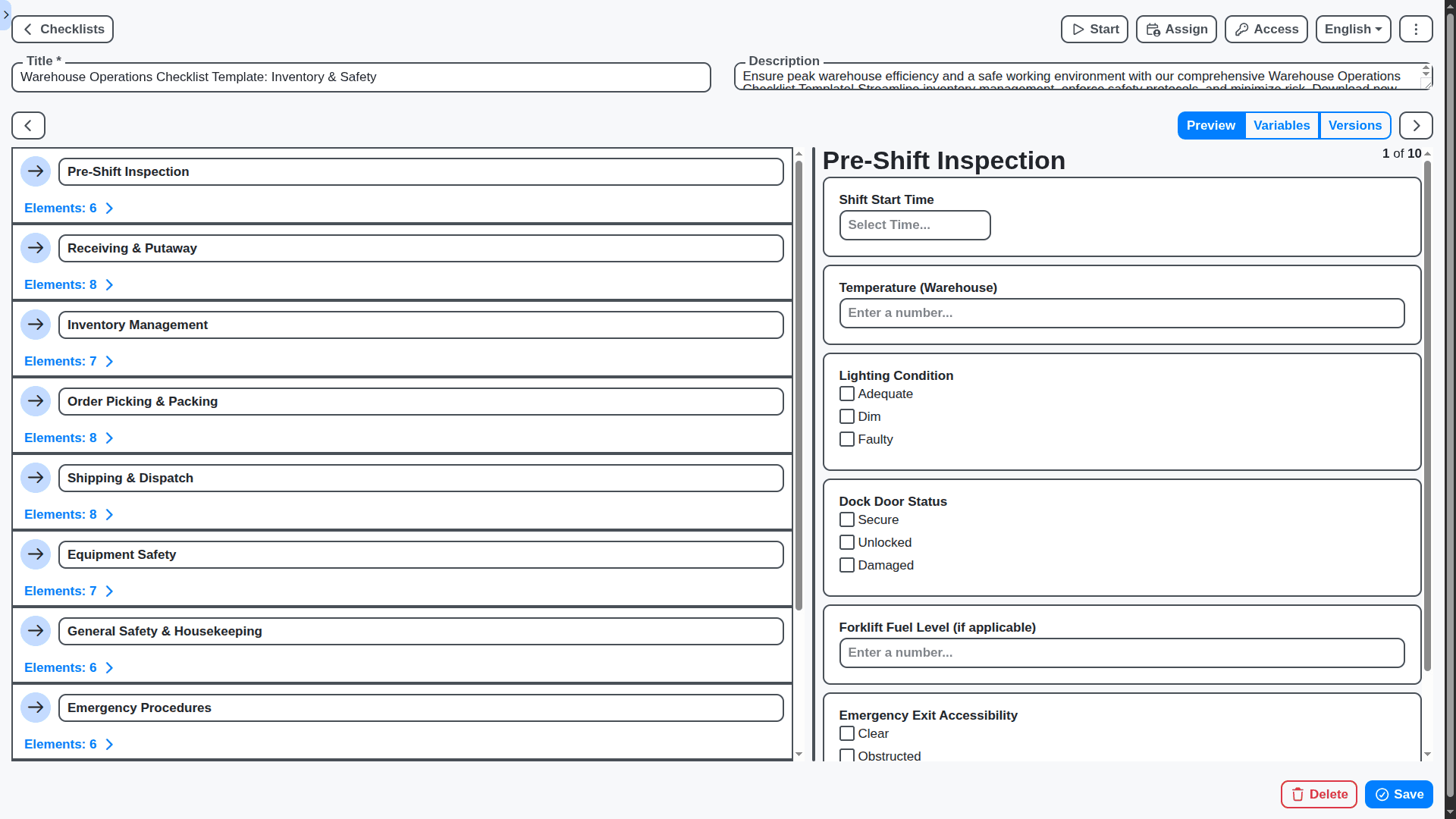Start the checklist using the play icon

(1094, 29)
